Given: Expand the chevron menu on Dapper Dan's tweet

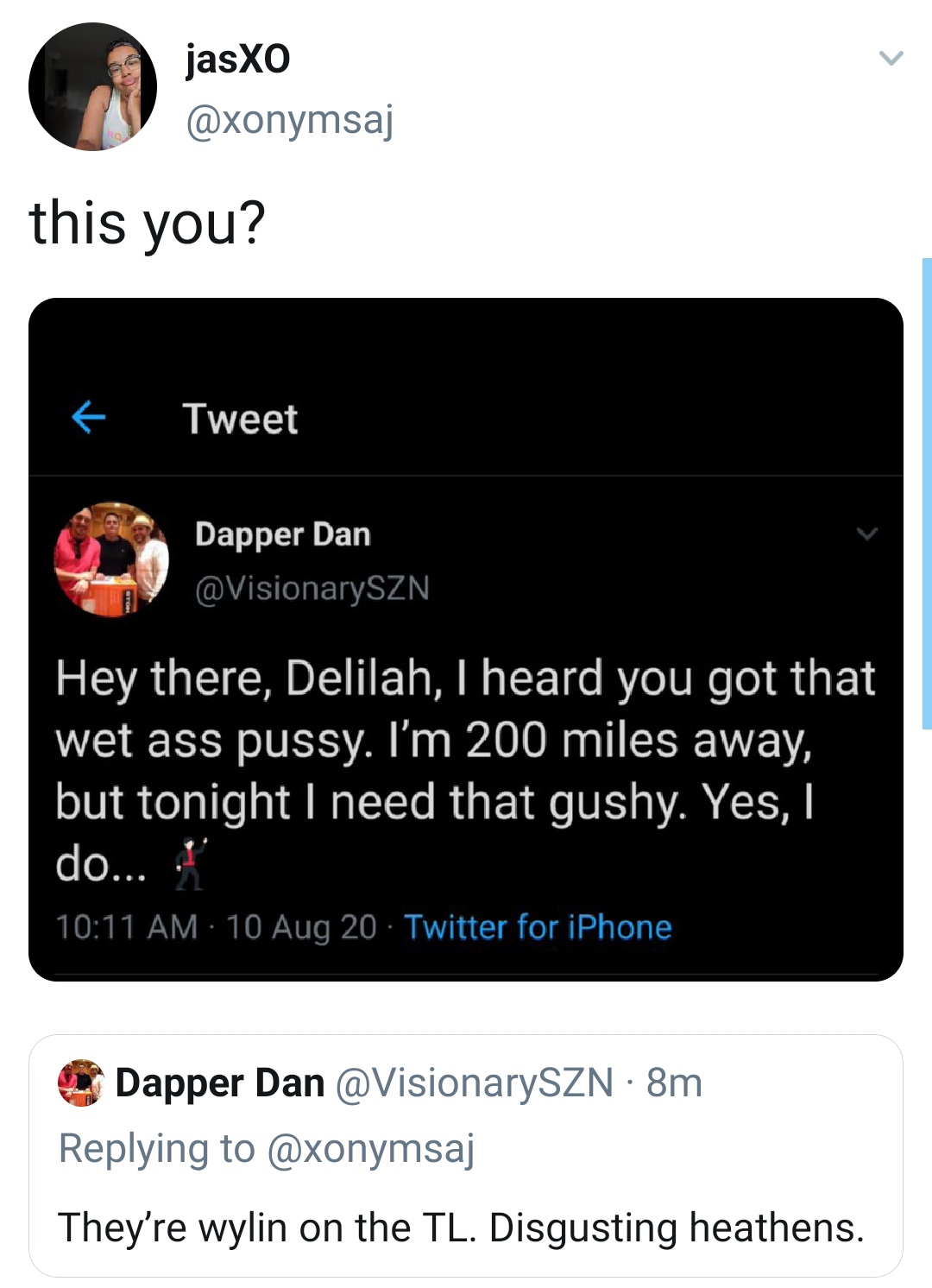Looking at the screenshot, I should pyautogui.click(x=866, y=534).
